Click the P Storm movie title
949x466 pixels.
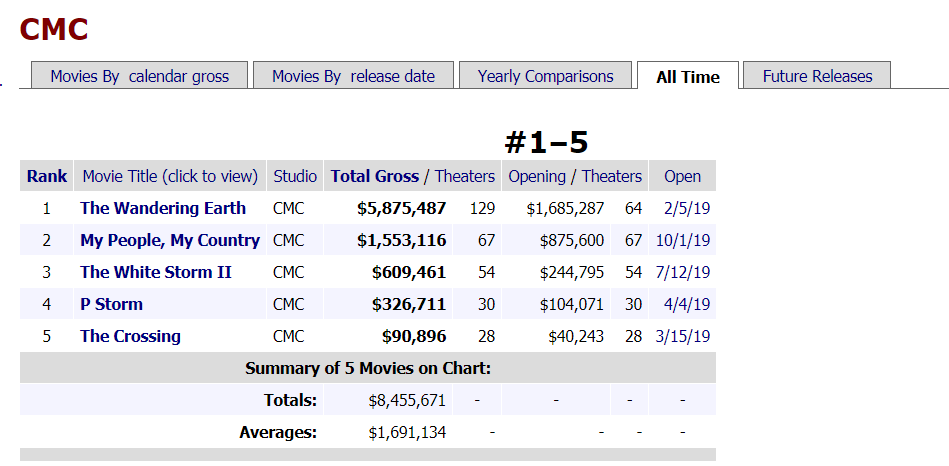pyautogui.click(x=111, y=304)
